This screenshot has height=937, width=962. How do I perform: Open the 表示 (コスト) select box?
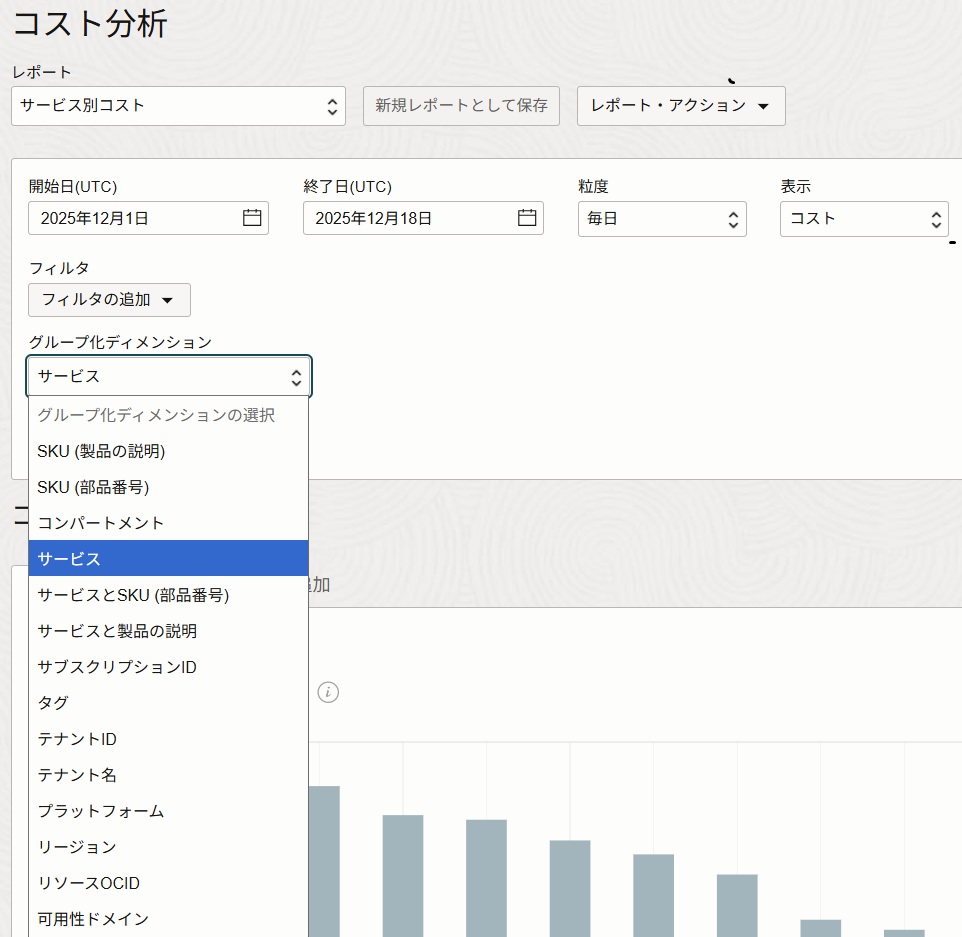coord(863,219)
